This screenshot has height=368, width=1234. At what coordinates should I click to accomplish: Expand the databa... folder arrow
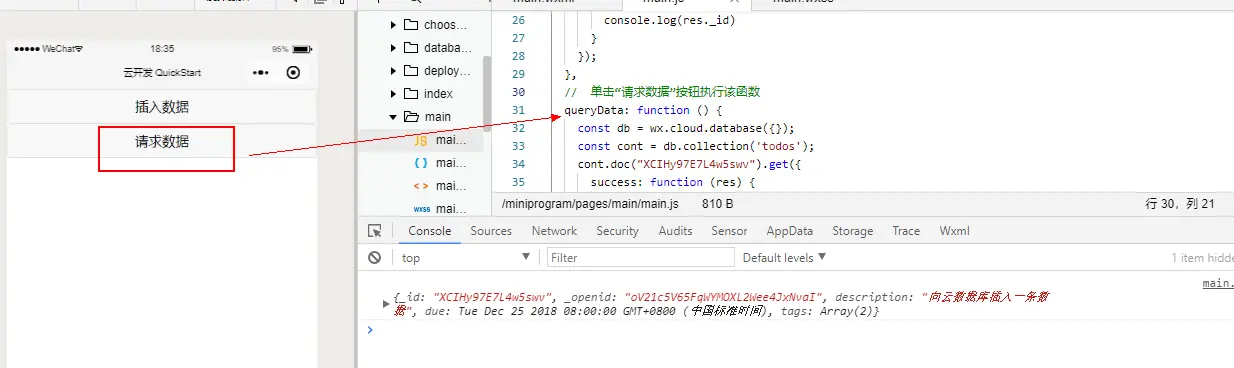pyautogui.click(x=393, y=48)
